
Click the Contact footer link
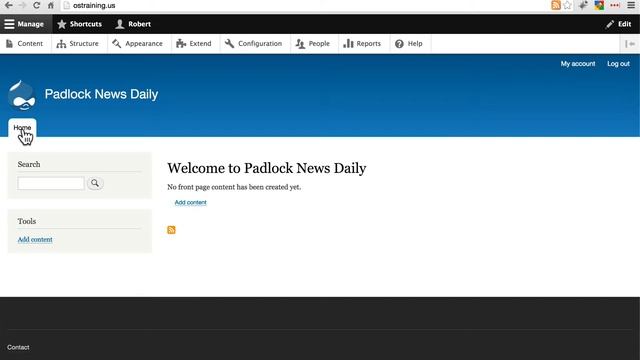pos(18,347)
